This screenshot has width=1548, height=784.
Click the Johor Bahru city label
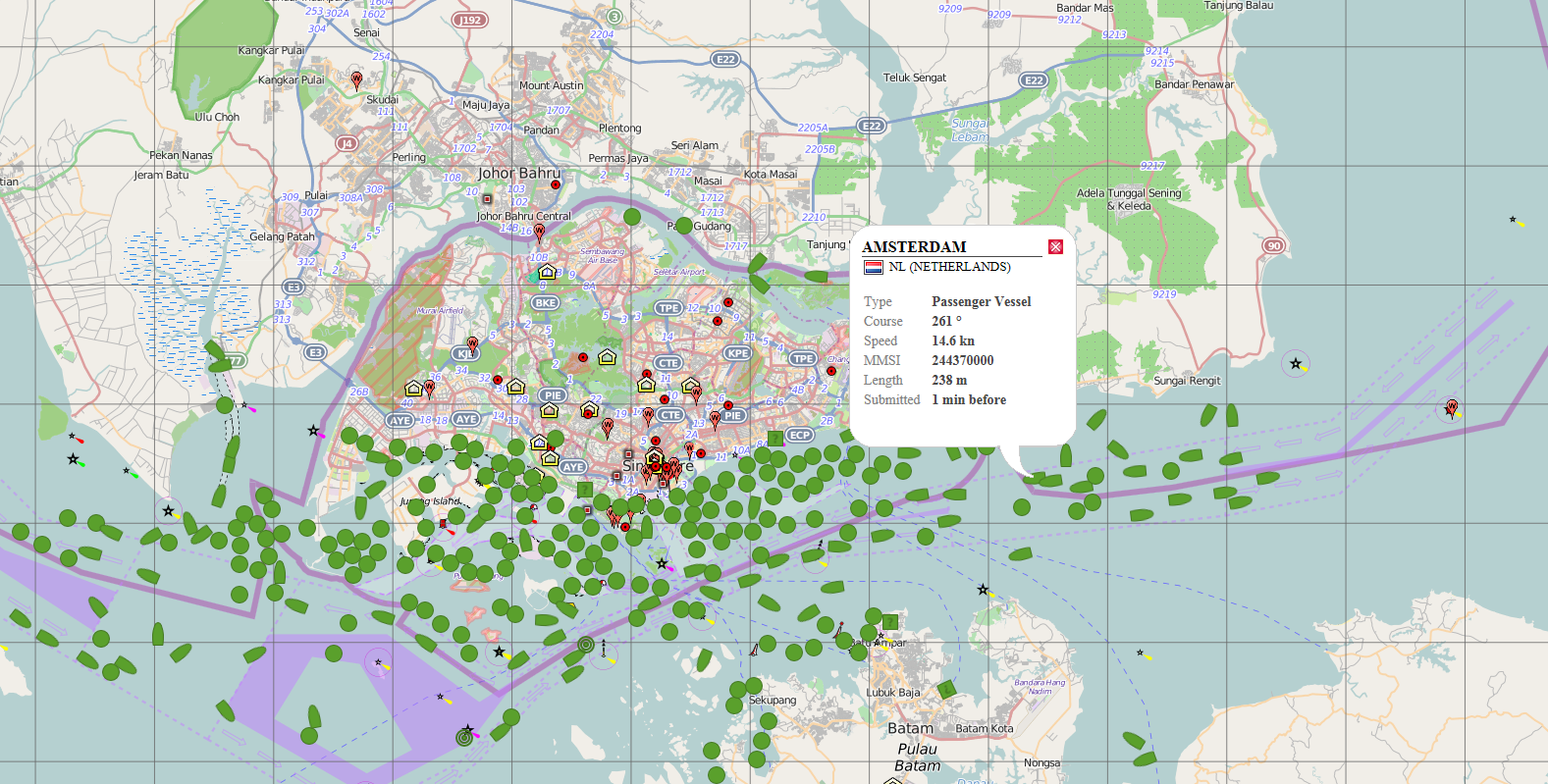[x=519, y=173]
